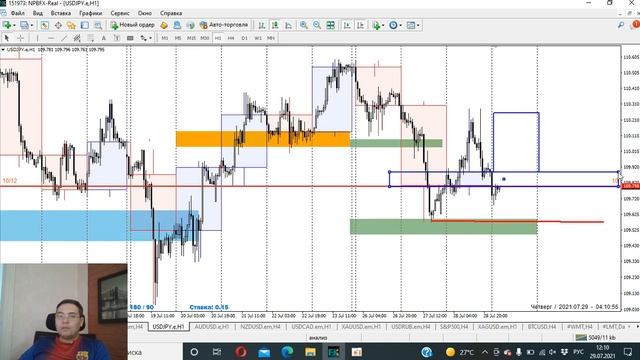Switch timeframe to H4
Viewport: 640px width, 360px height.
click(231, 38)
